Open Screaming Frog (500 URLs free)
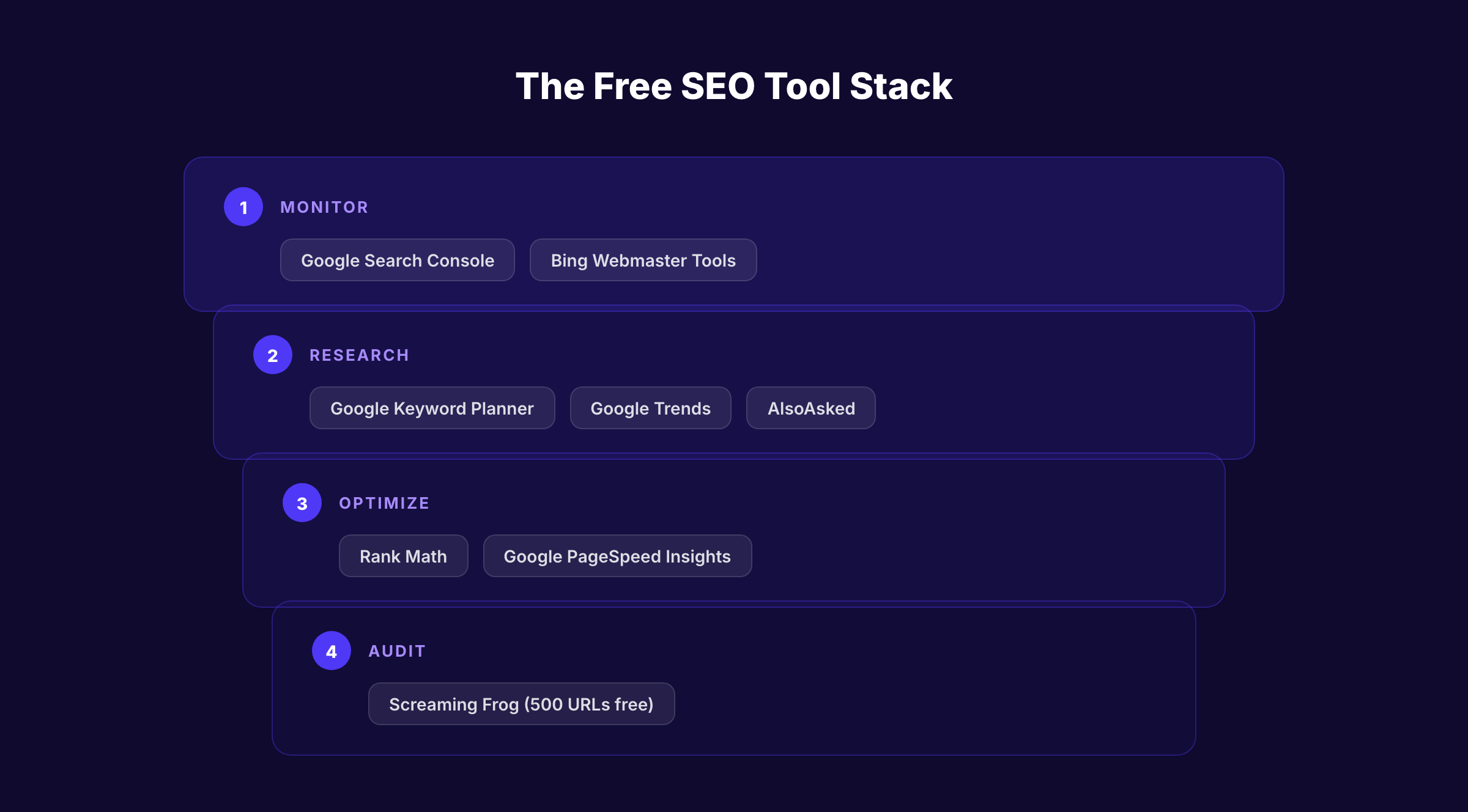Image resolution: width=1468 pixels, height=812 pixels. 521,704
